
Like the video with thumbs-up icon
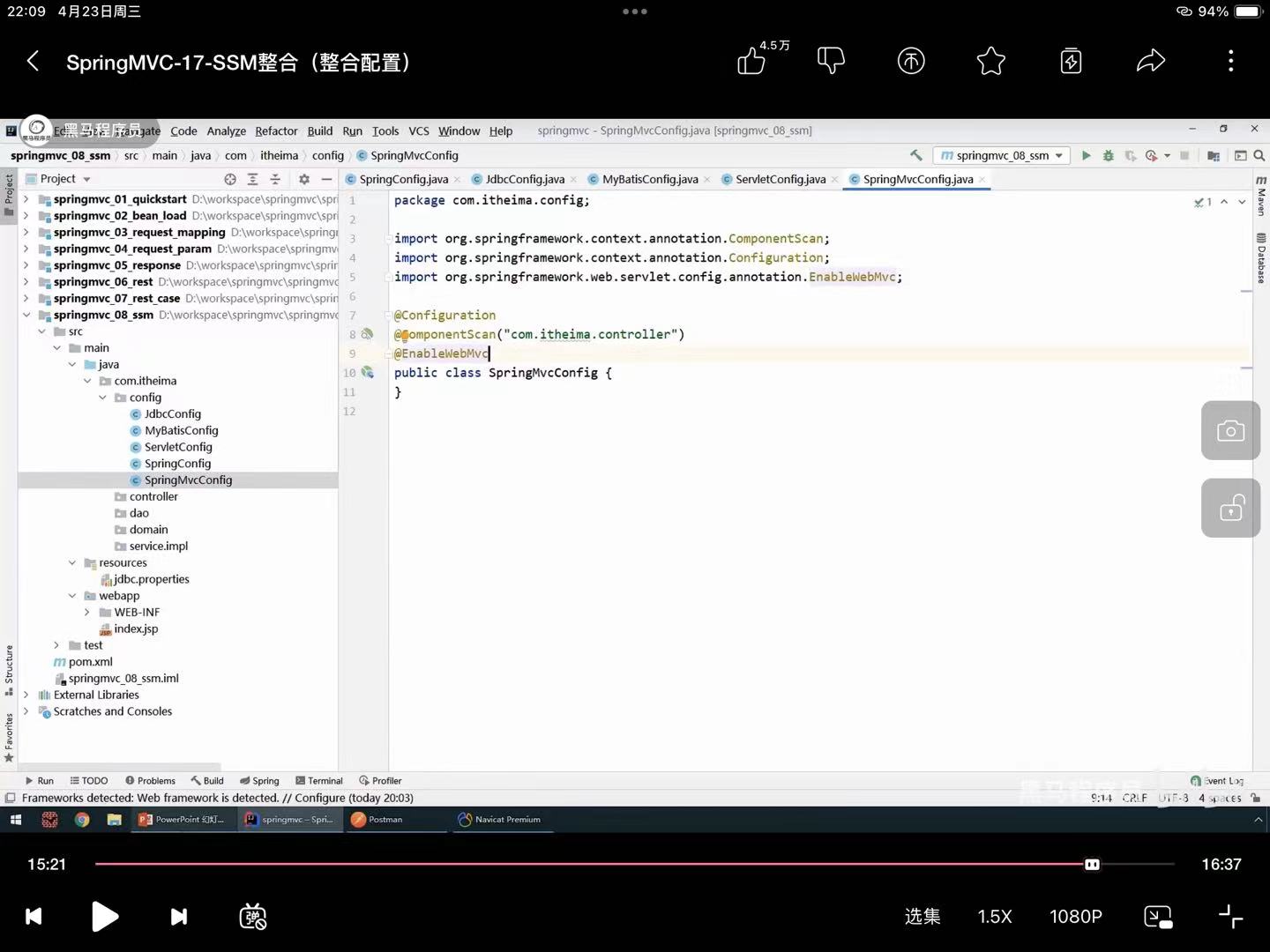tap(751, 61)
